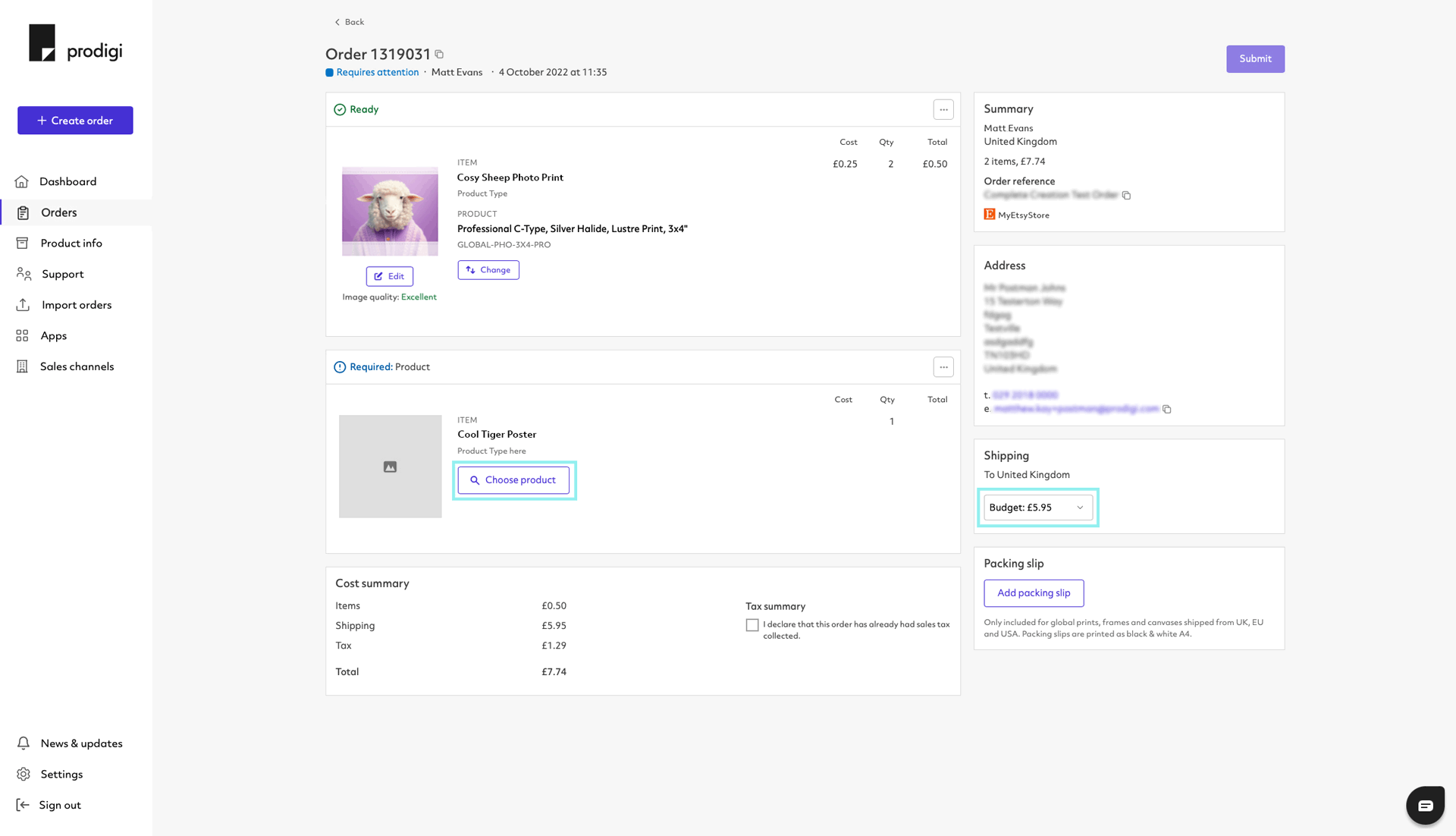Select the Product info menu item
The image size is (1456, 836).
70,242
